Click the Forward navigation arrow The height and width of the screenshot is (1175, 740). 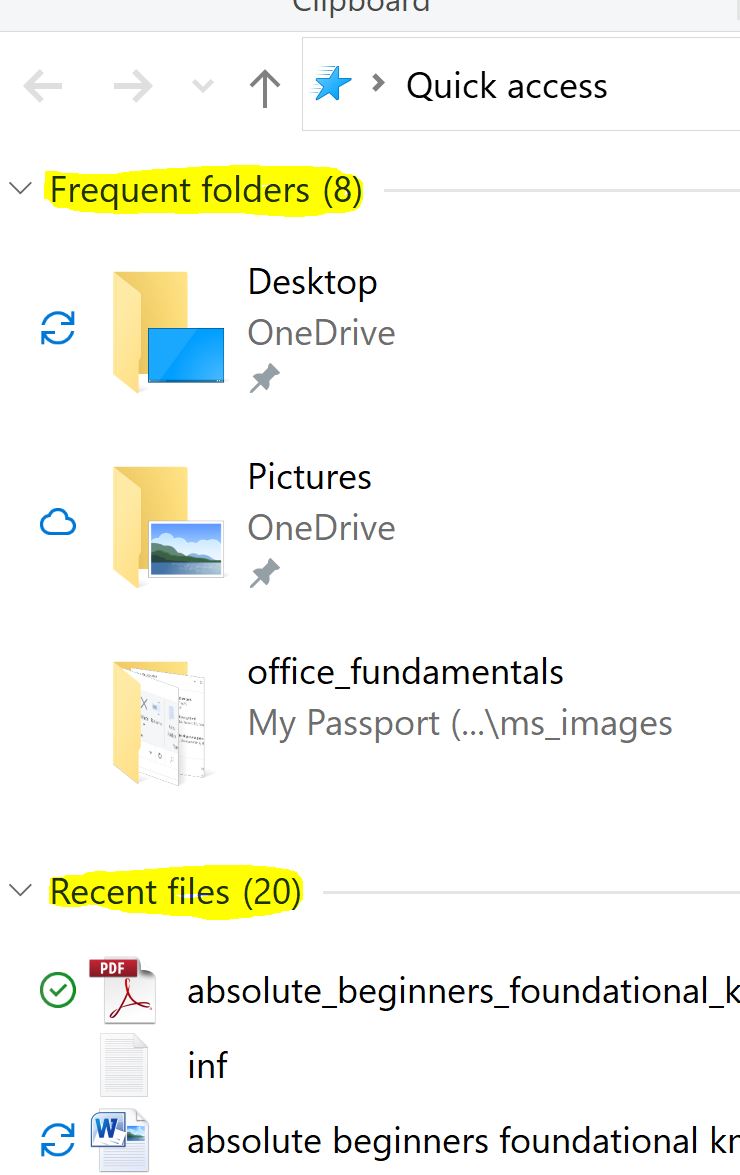coord(133,87)
